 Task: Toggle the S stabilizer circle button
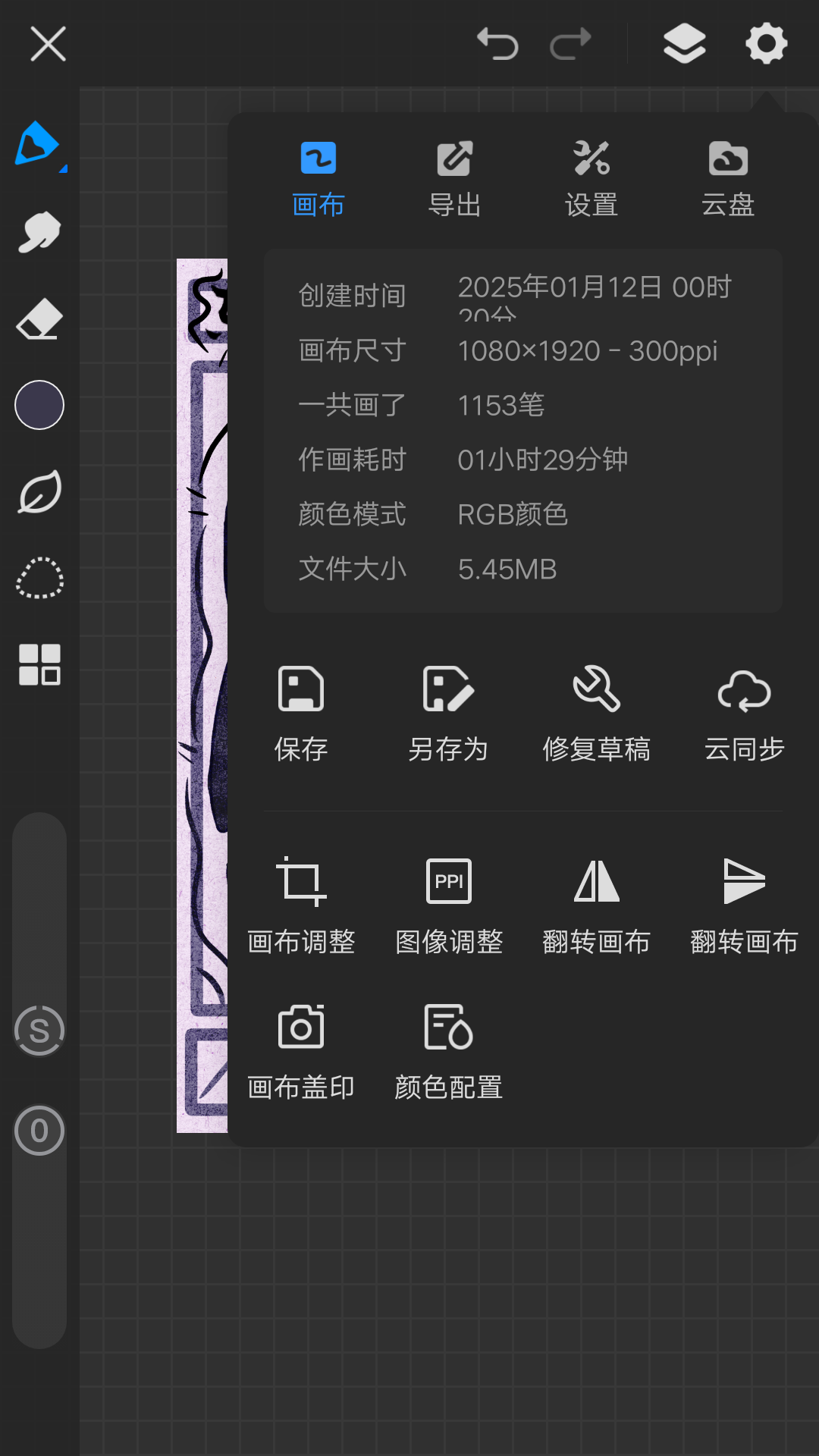click(x=39, y=1031)
